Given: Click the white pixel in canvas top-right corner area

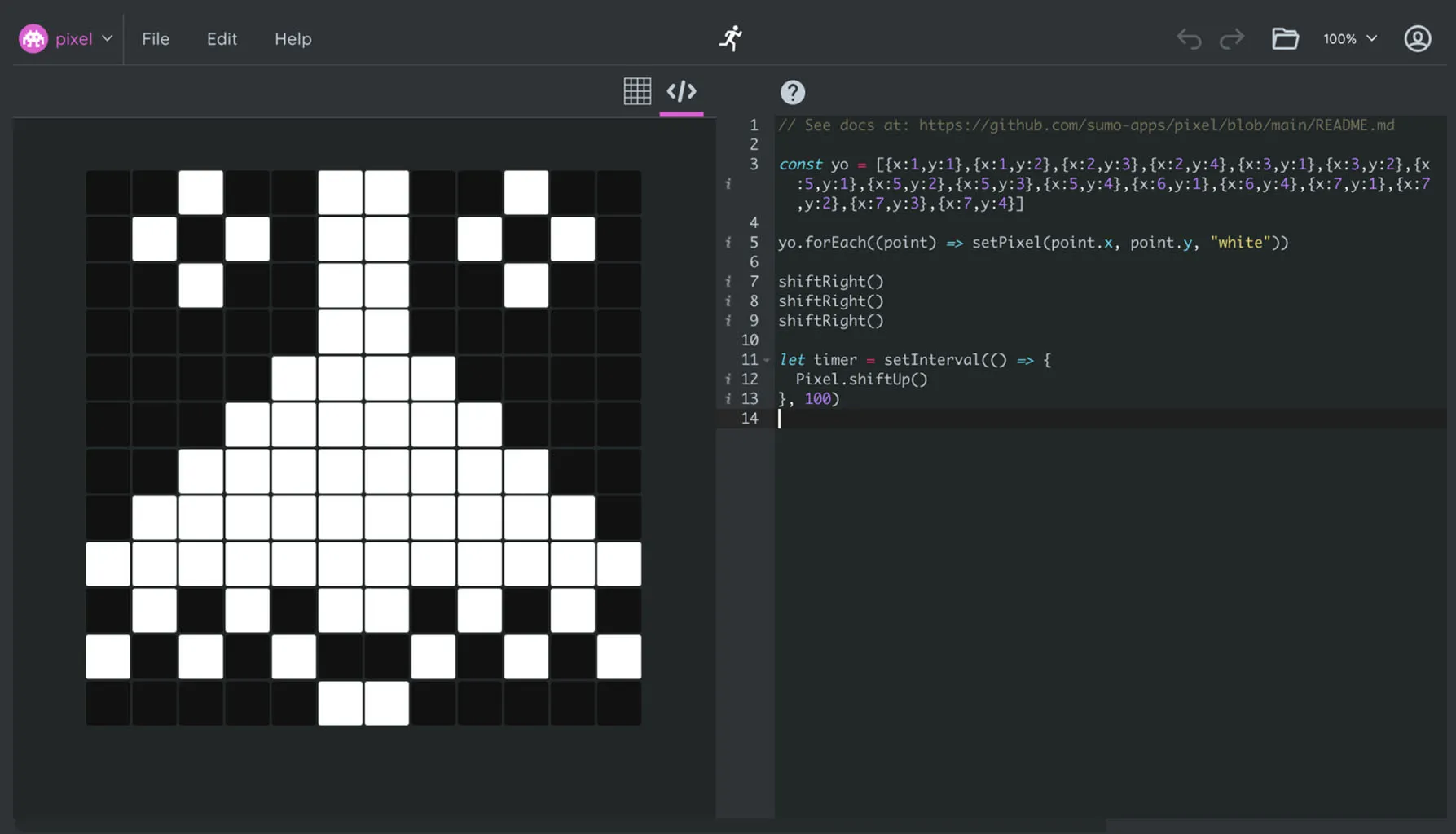Looking at the screenshot, I should (x=526, y=192).
